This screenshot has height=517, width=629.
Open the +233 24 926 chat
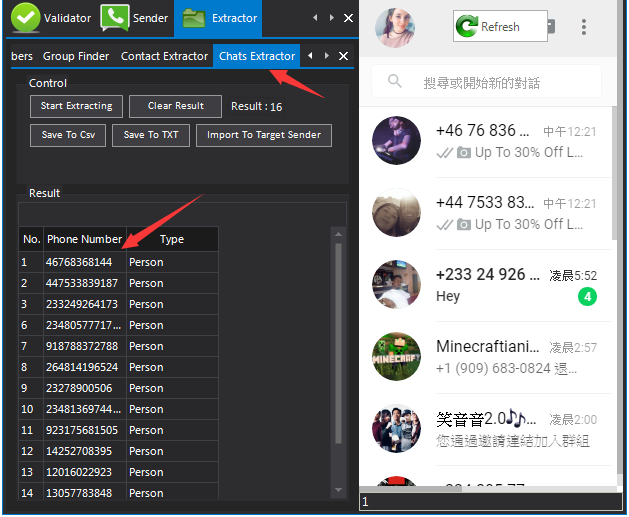485,285
